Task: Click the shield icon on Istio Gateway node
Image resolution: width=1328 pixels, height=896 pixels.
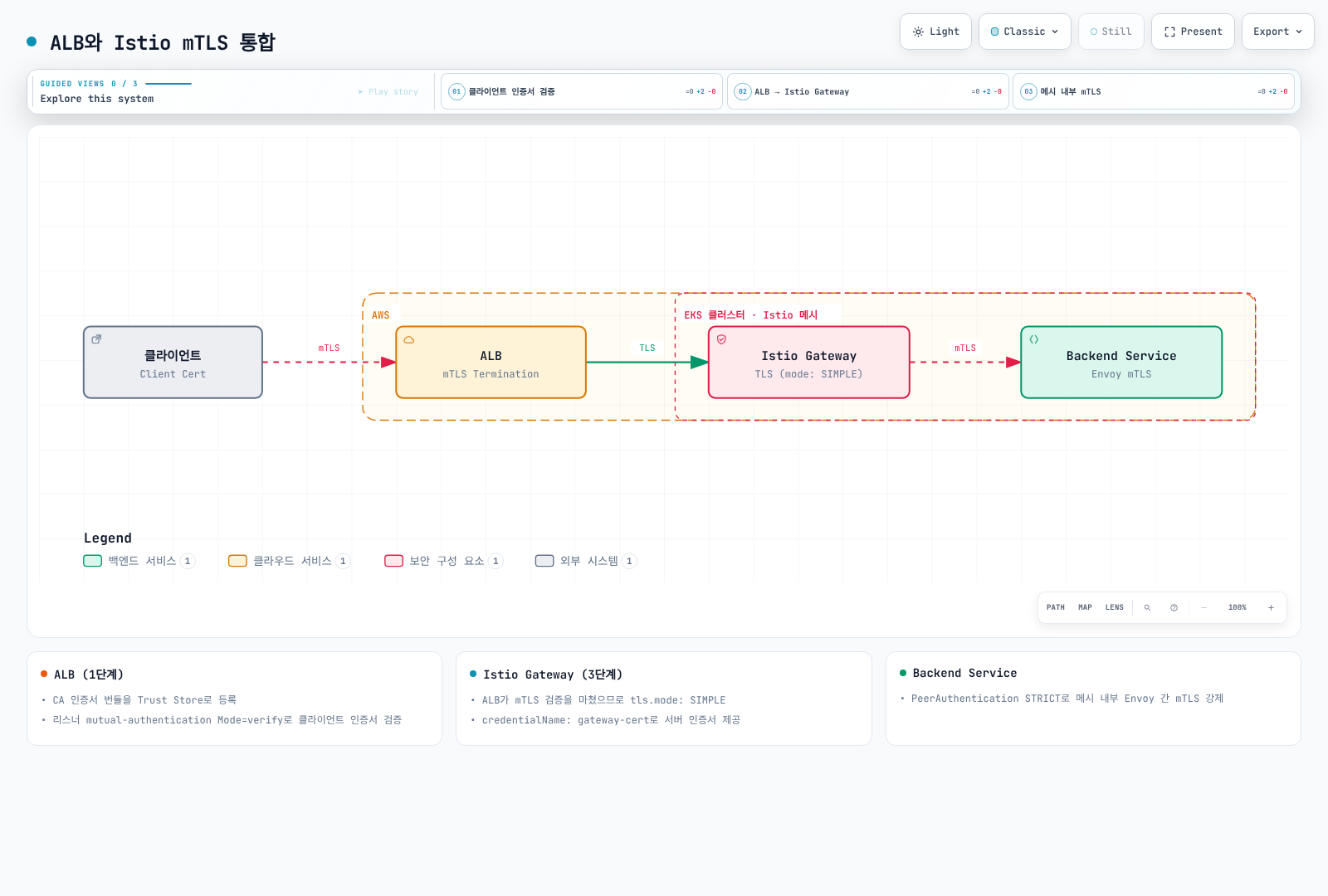Action: pos(721,339)
